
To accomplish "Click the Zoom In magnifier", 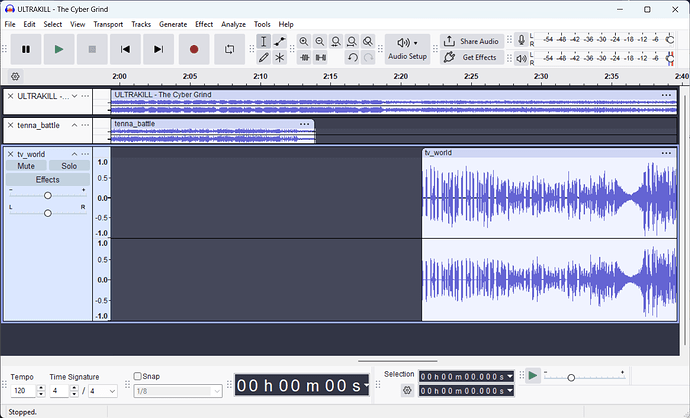I will [x=304, y=42].
